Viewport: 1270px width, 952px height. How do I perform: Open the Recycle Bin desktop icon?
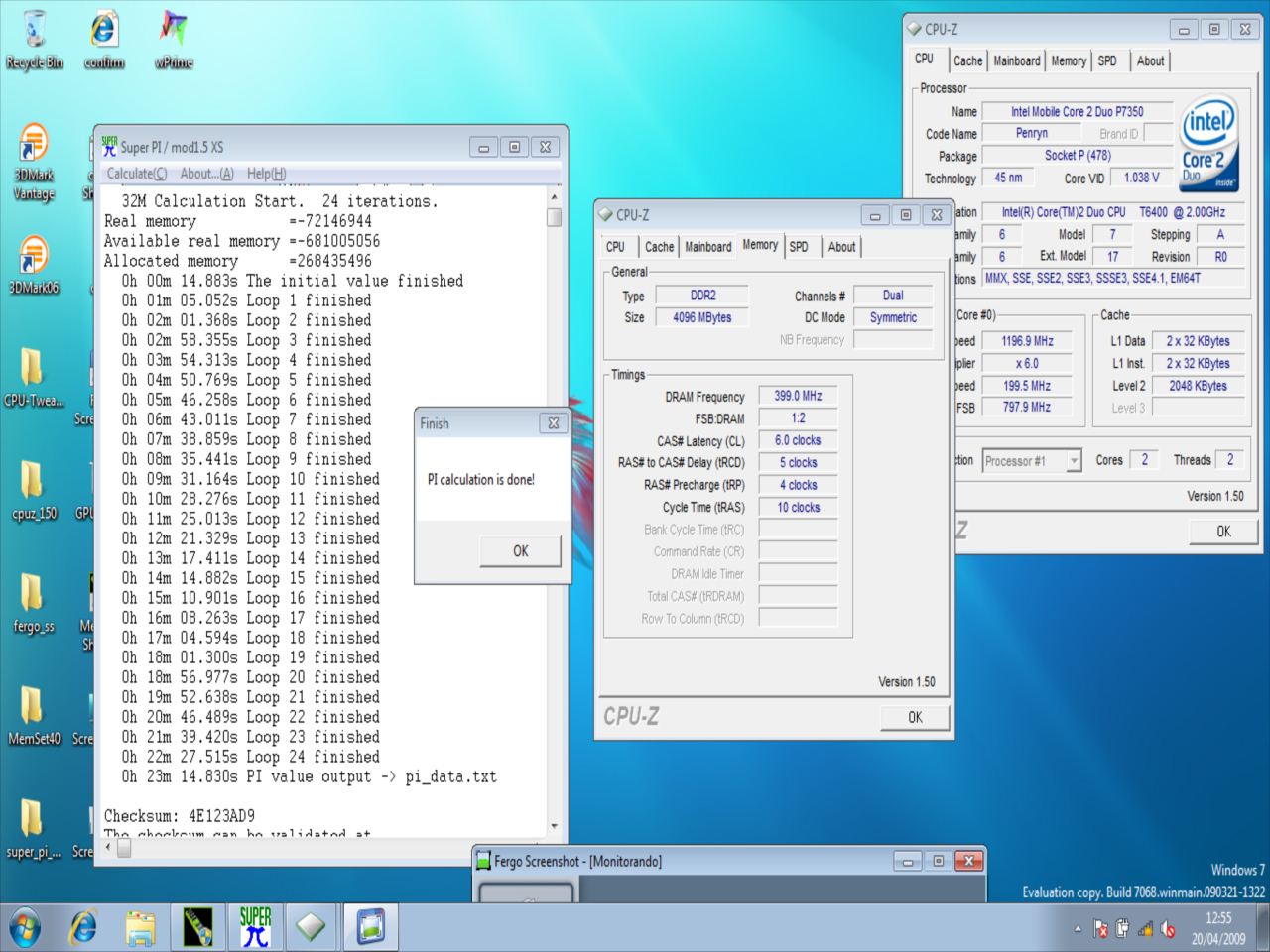[x=34, y=40]
